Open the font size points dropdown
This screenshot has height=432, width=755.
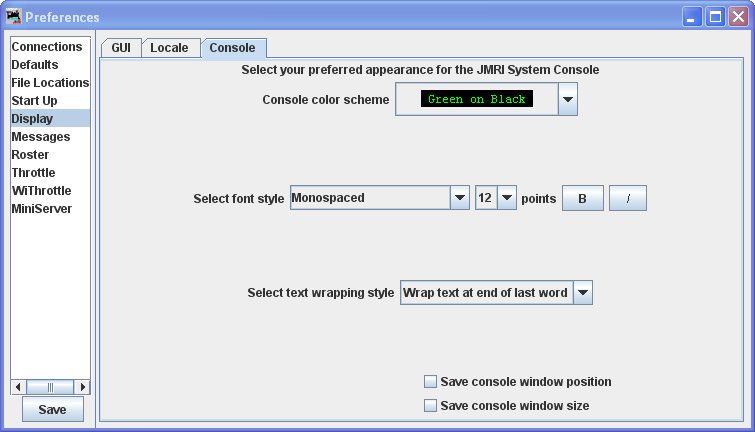click(x=507, y=198)
